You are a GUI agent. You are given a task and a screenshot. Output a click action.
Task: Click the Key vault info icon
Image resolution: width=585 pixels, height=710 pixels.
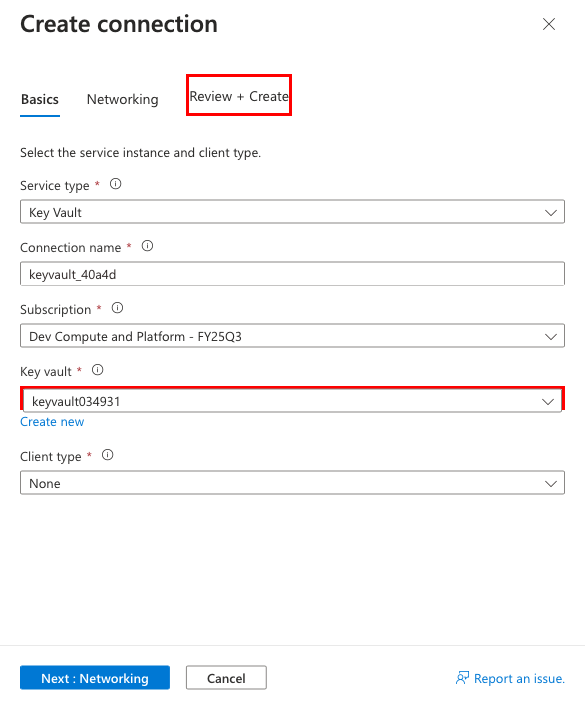97,370
